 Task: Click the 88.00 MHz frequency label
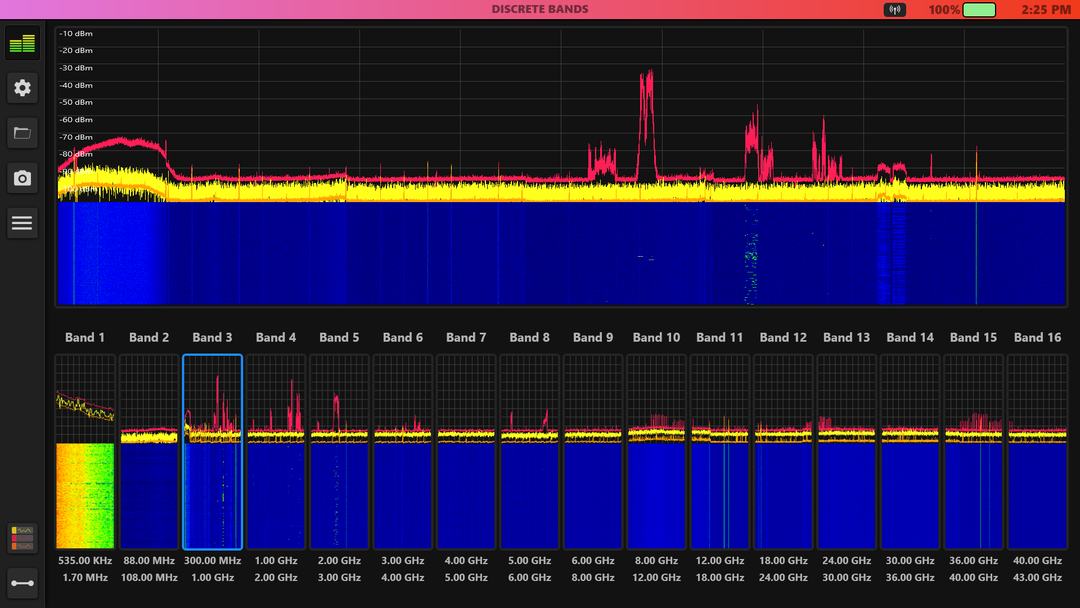pyautogui.click(x=149, y=561)
